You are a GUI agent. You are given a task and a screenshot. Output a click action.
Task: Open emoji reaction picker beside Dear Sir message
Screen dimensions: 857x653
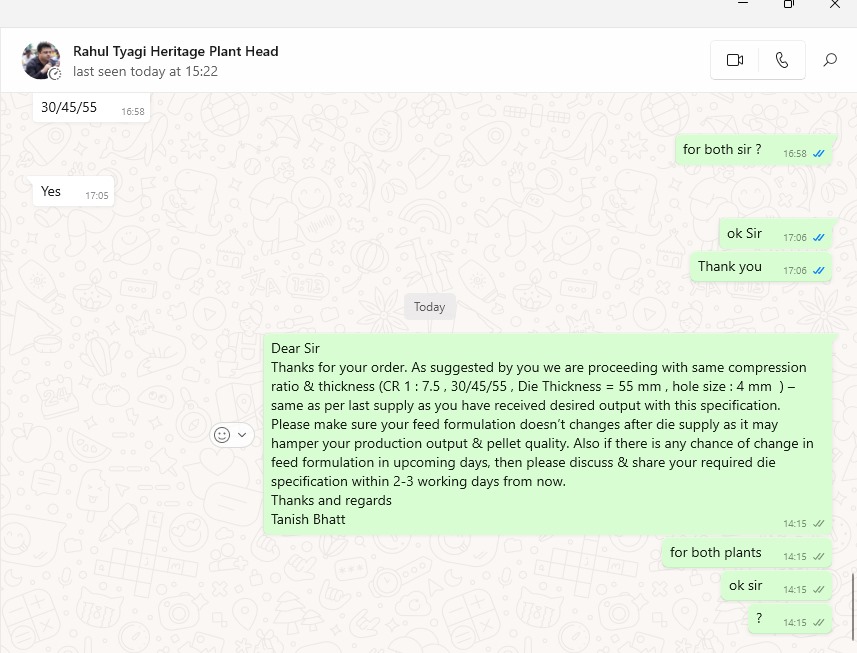[222, 435]
